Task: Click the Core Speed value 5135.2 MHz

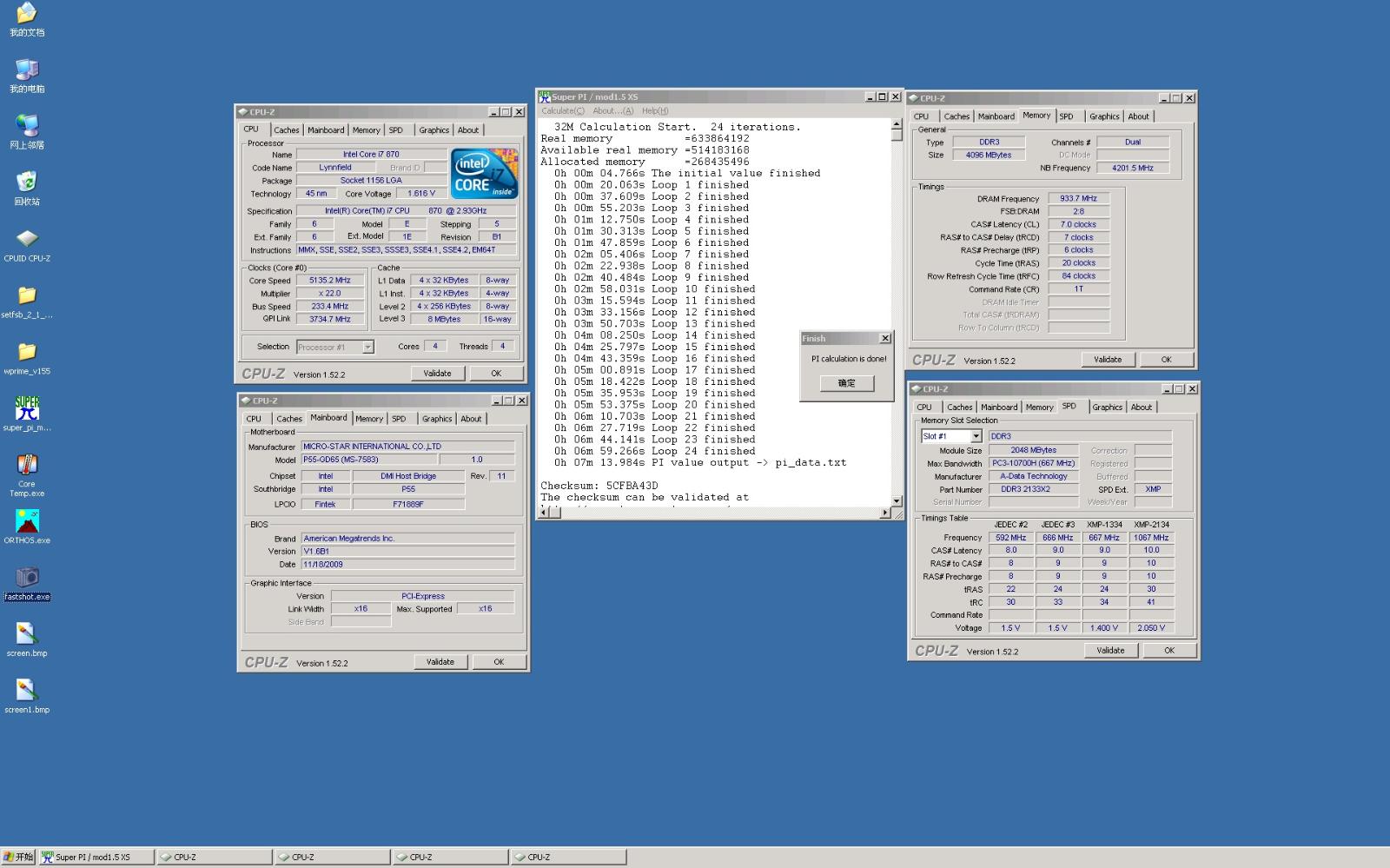Action: click(330, 281)
